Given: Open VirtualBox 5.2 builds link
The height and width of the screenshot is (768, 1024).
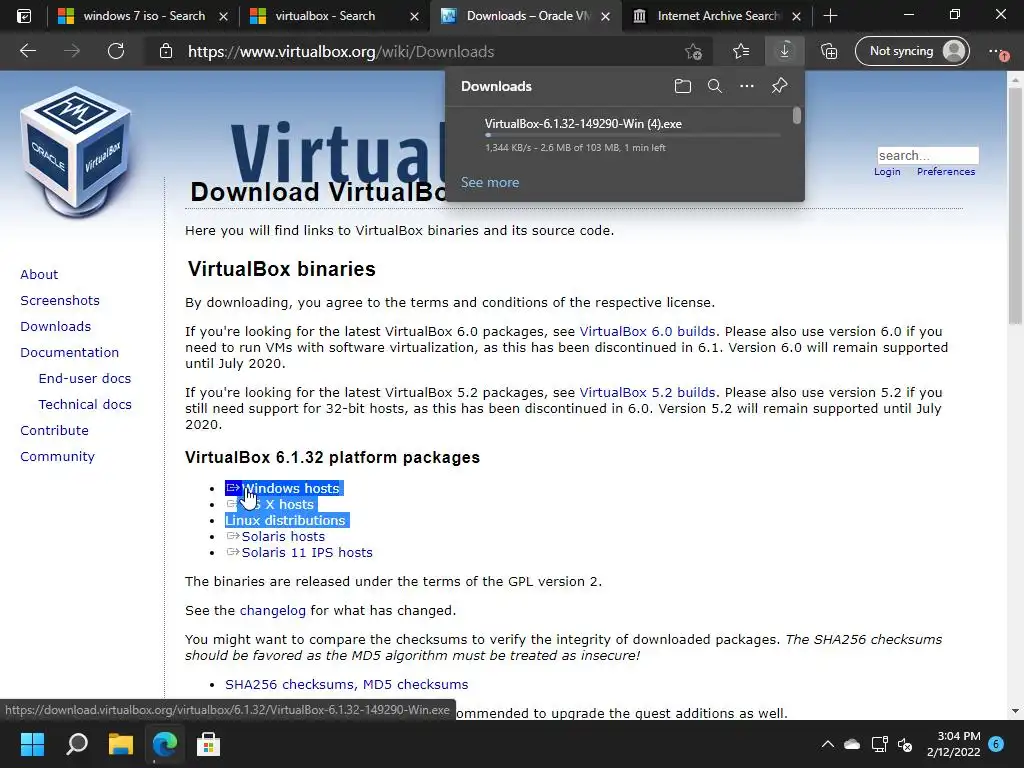Looking at the screenshot, I should pos(647,393).
